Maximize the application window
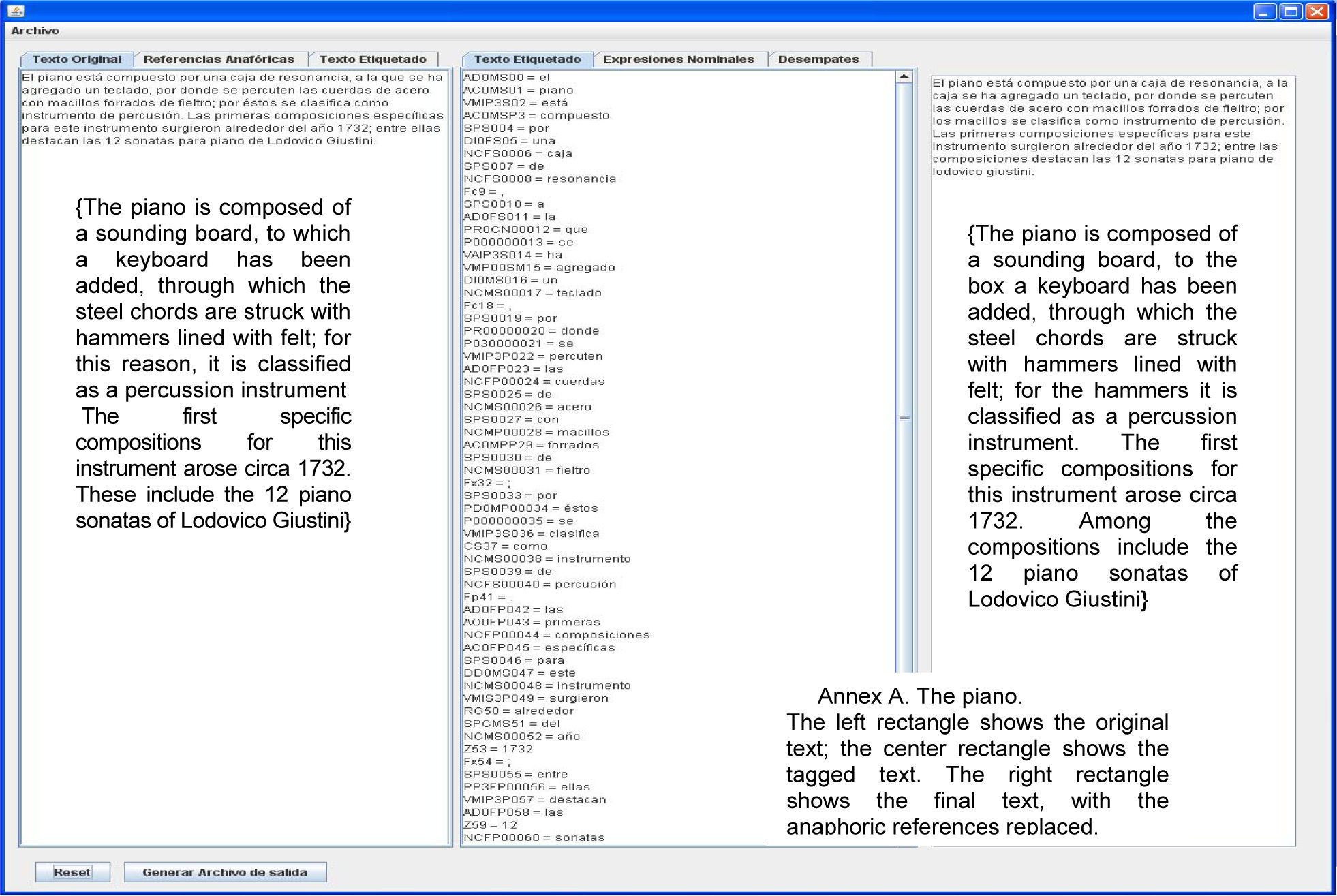This screenshot has height=896, width=1337. pos(1291,12)
